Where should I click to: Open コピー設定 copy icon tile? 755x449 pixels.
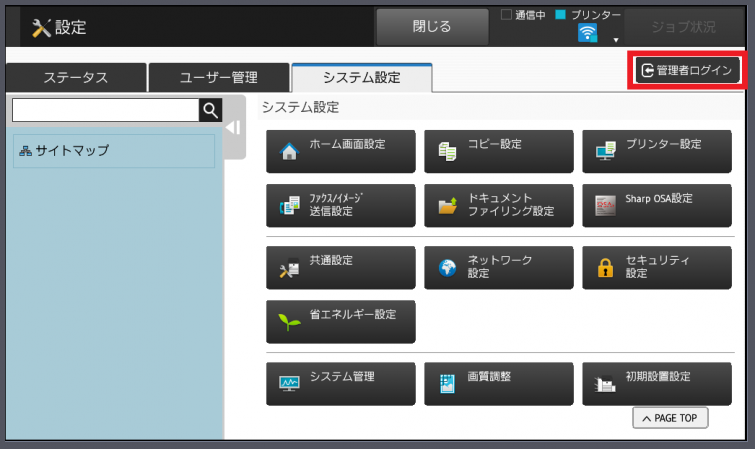pos(498,151)
